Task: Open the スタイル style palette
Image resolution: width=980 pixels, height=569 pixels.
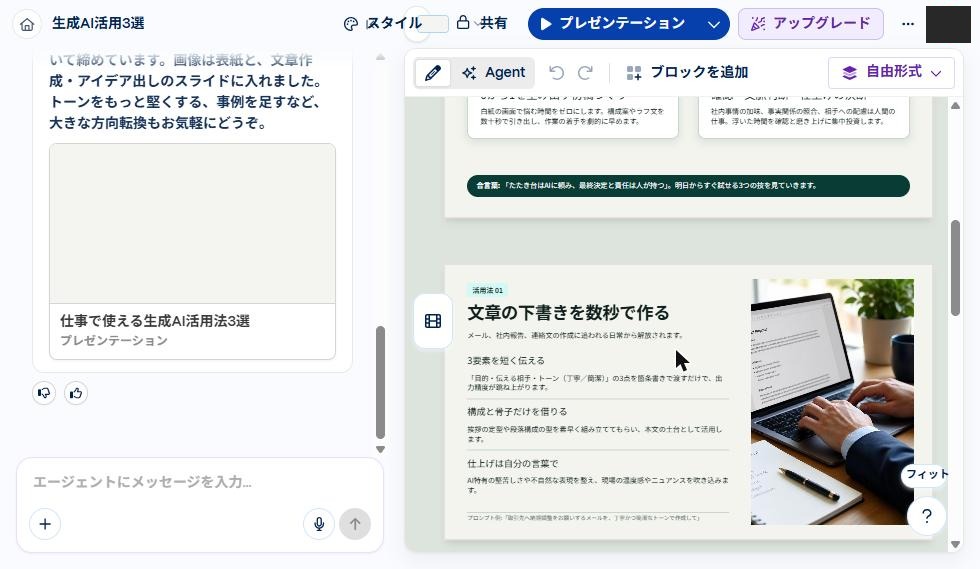Action: coord(382,24)
